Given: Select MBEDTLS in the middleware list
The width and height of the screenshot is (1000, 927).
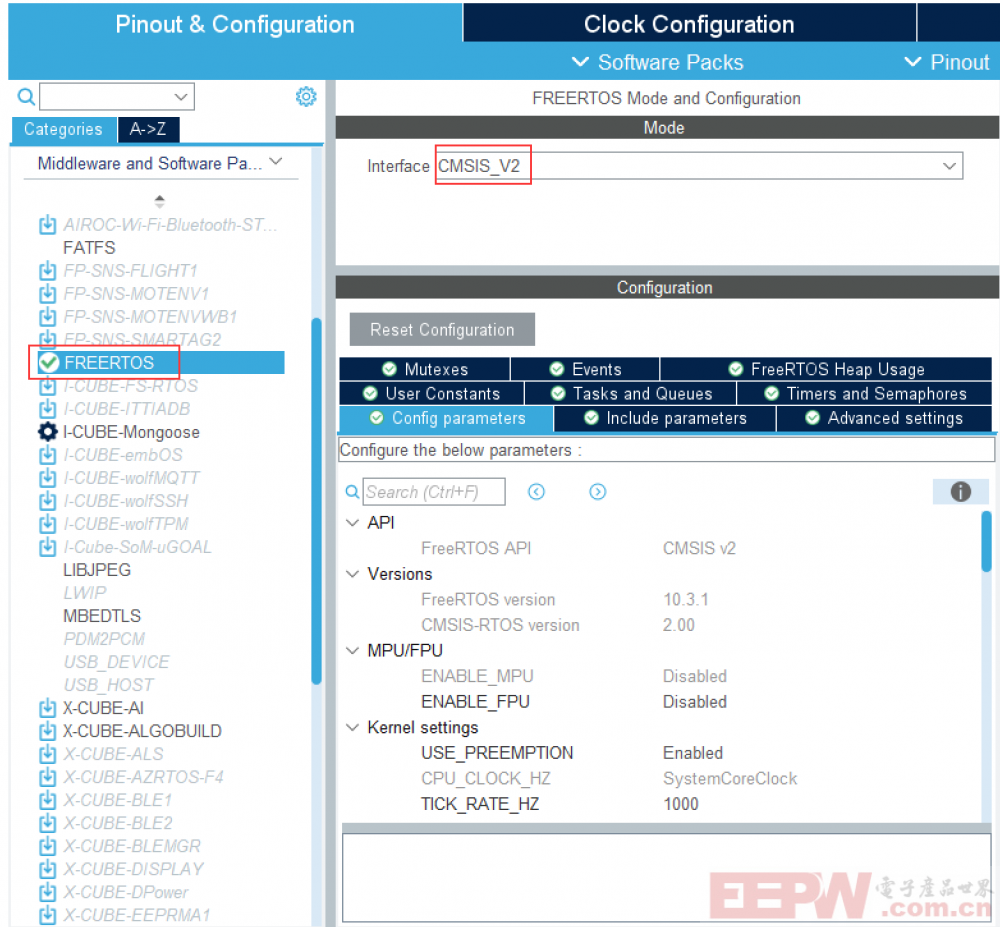Looking at the screenshot, I should [102, 616].
